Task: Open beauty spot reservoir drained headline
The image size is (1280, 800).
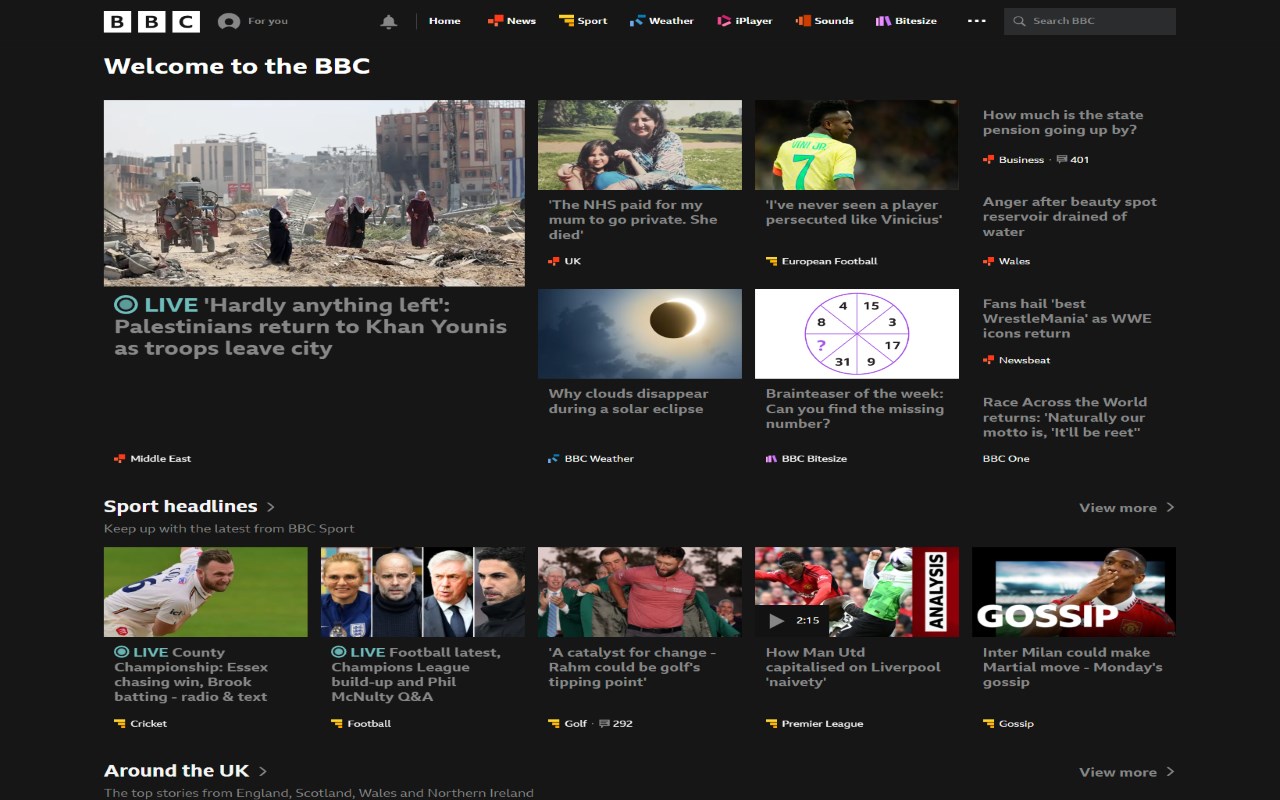Action: (x=1070, y=216)
